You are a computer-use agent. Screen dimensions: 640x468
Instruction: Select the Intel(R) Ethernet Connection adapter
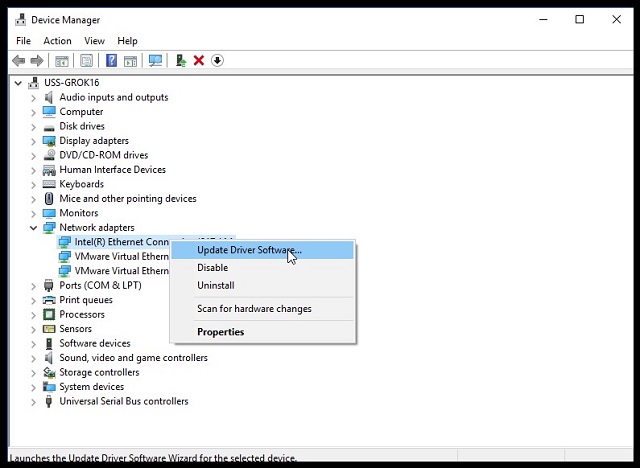pos(121,242)
